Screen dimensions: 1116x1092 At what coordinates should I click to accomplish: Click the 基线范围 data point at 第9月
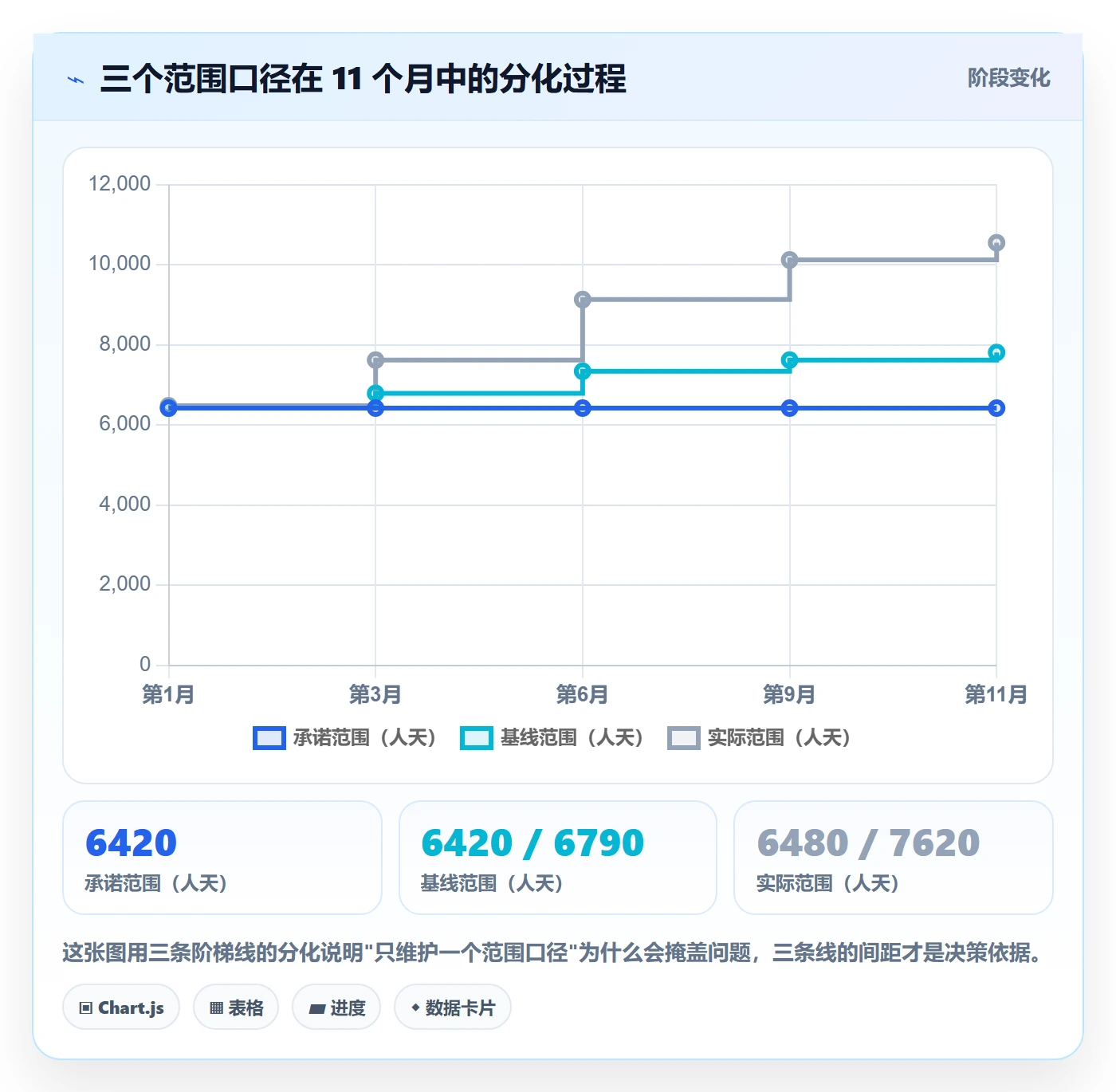(790, 360)
